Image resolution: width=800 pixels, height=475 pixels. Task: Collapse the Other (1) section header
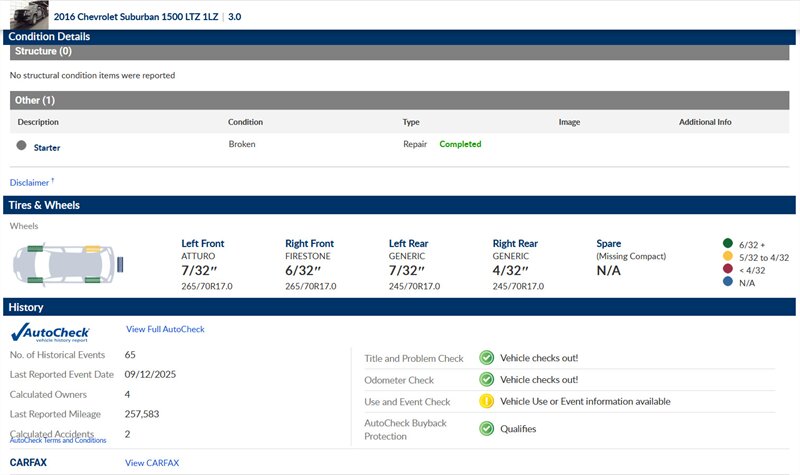click(398, 100)
